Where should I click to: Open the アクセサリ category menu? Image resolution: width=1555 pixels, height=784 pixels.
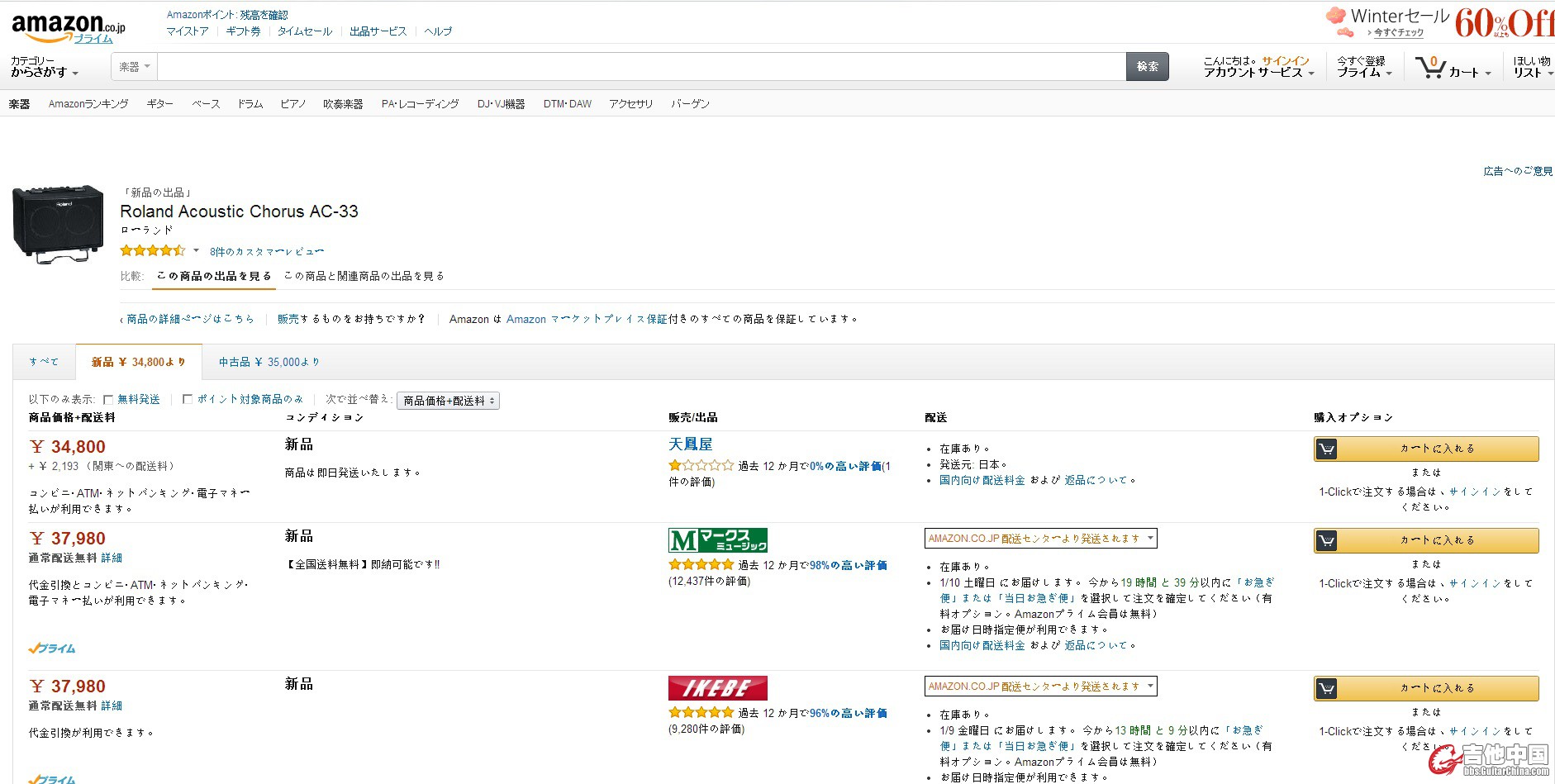pyautogui.click(x=630, y=104)
